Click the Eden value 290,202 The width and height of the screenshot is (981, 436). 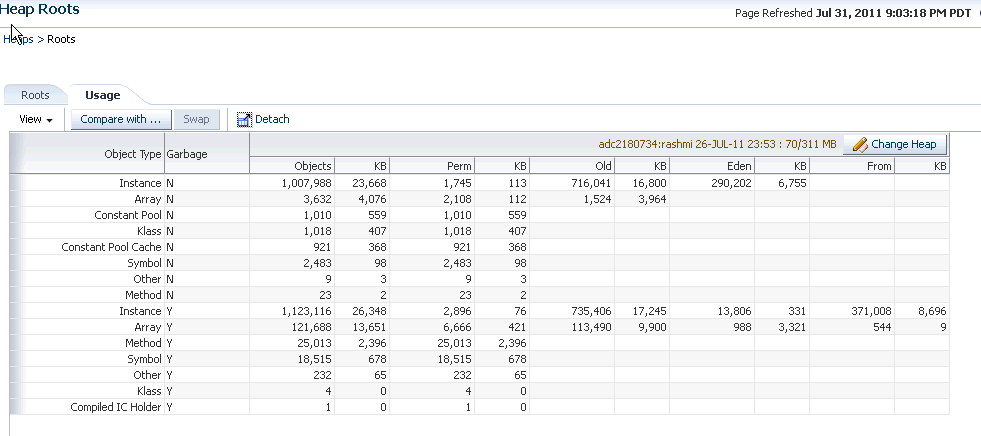[x=731, y=183]
